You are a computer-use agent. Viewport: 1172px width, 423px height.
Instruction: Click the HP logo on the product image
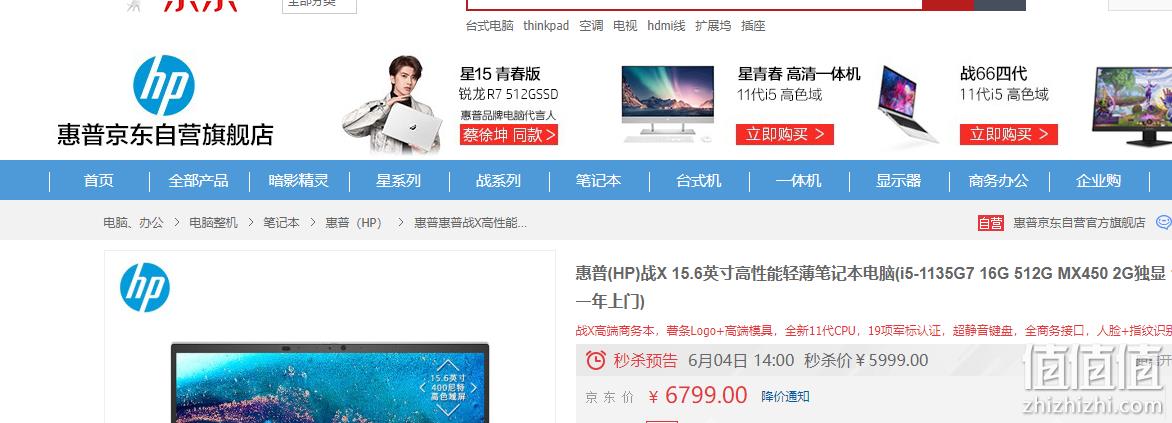(145, 288)
